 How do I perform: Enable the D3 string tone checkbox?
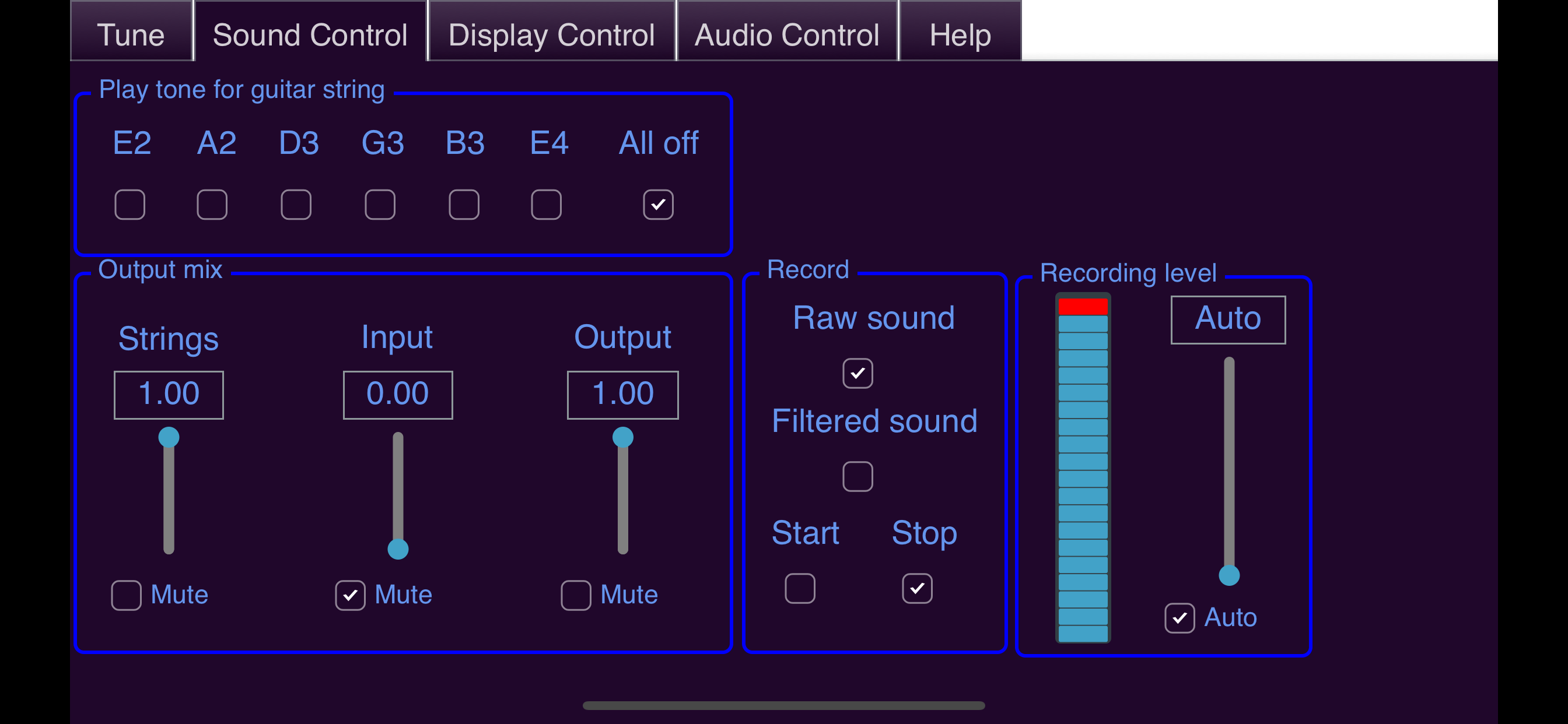296,205
